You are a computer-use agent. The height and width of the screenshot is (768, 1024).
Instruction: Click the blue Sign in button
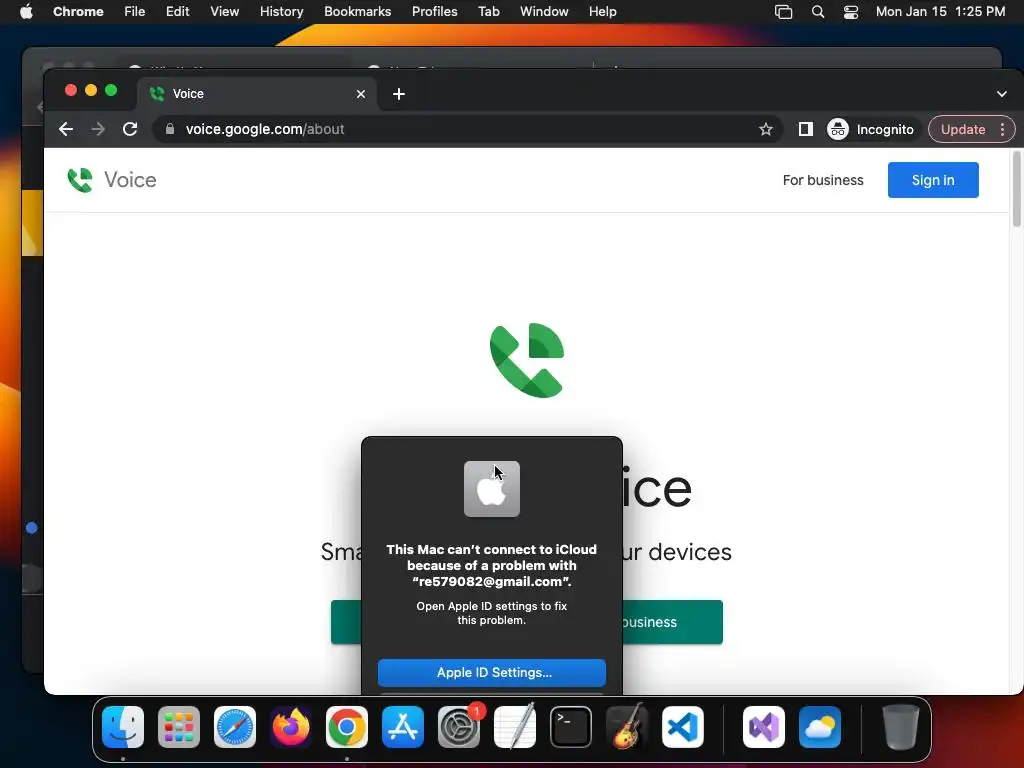coord(933,180)
